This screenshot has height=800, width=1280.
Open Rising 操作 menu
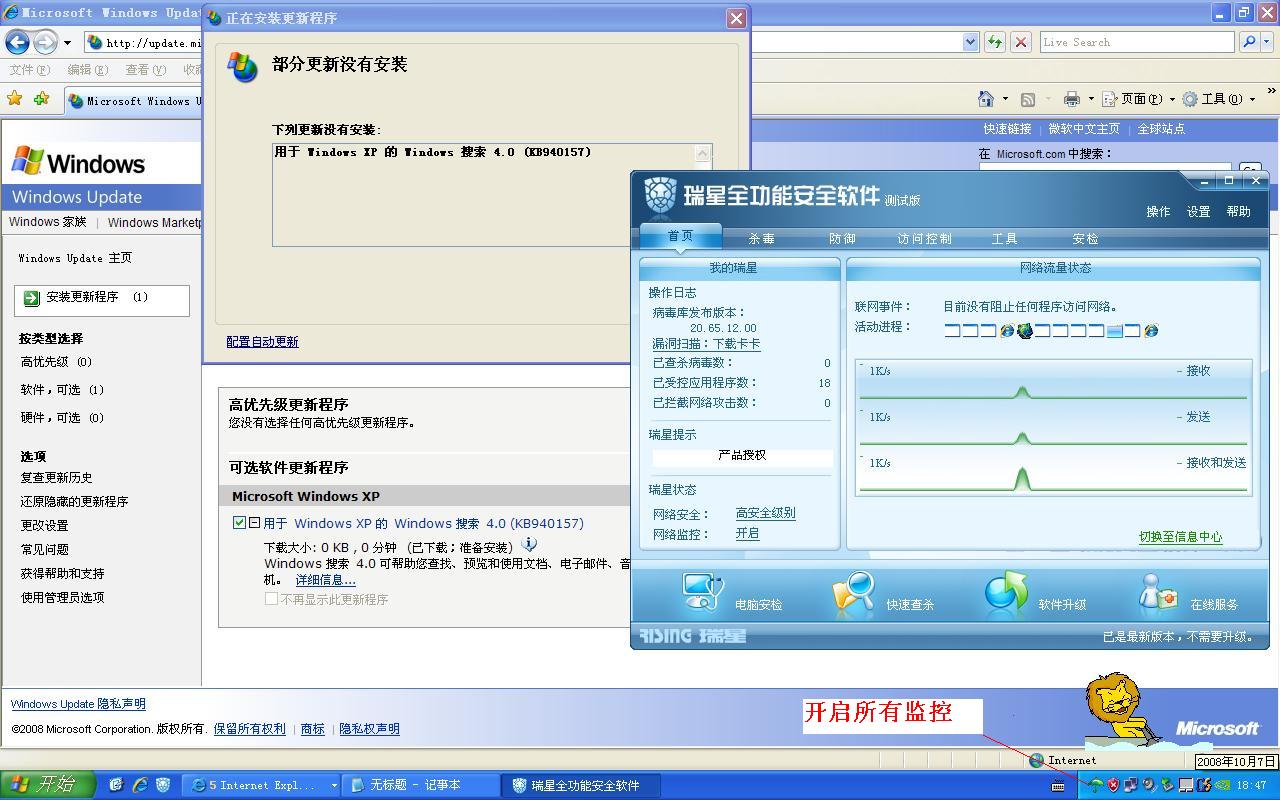(1158, 211)
